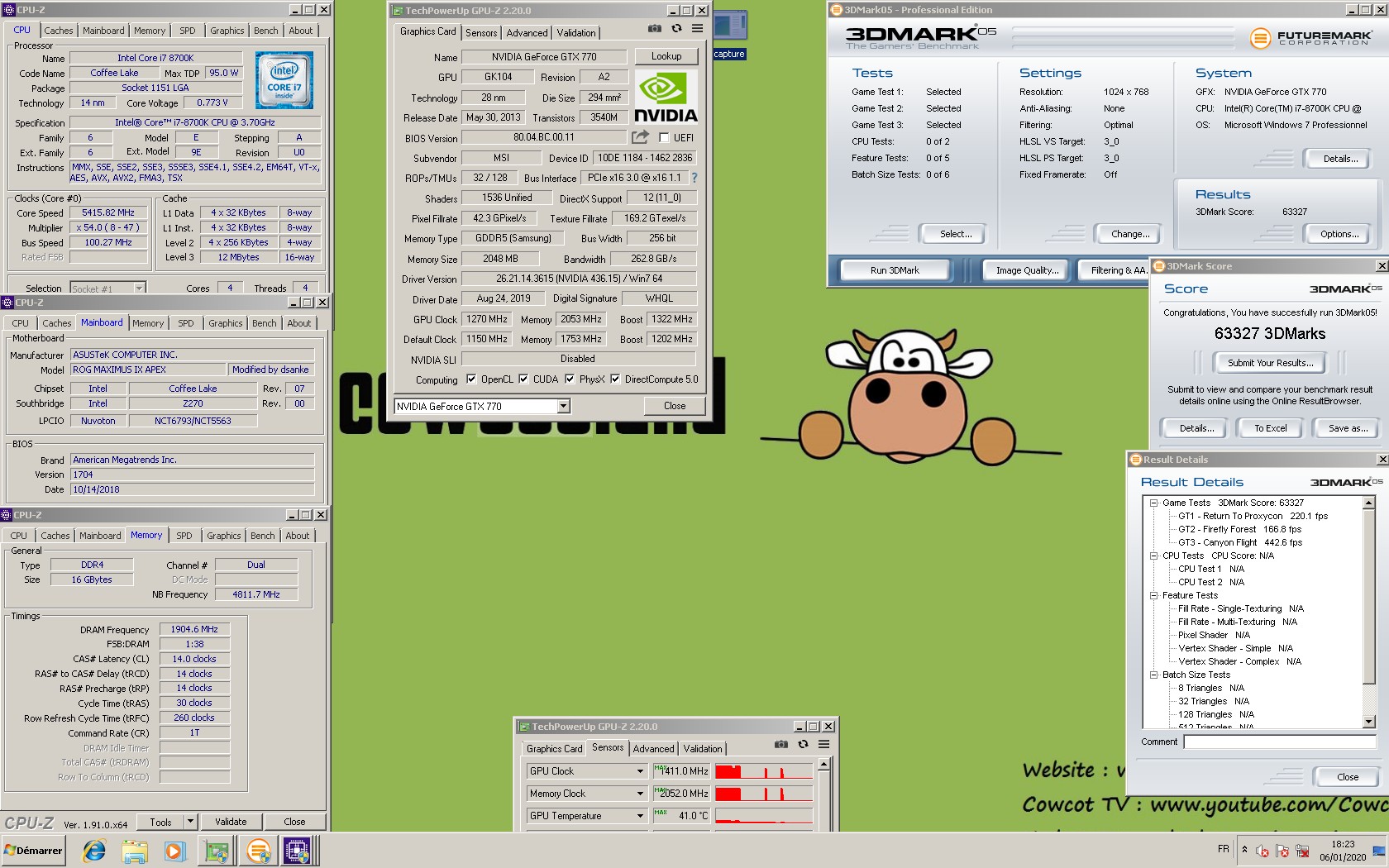Switch to Sensors tab in main GPU-Z window
The height and width of the screenshot is (868, 1389).
[x=481, y=33]
